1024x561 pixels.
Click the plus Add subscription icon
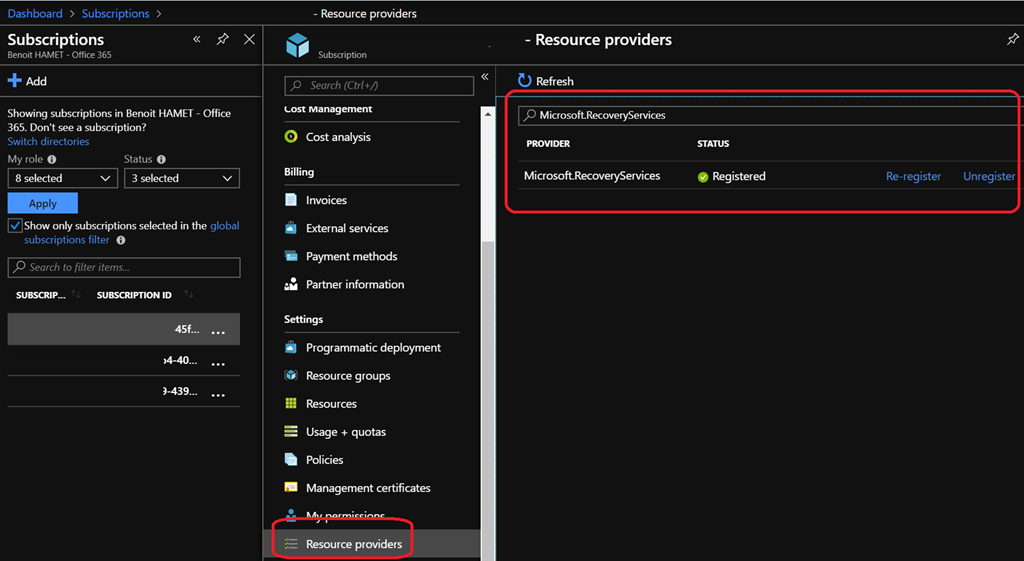coord(15,81)
